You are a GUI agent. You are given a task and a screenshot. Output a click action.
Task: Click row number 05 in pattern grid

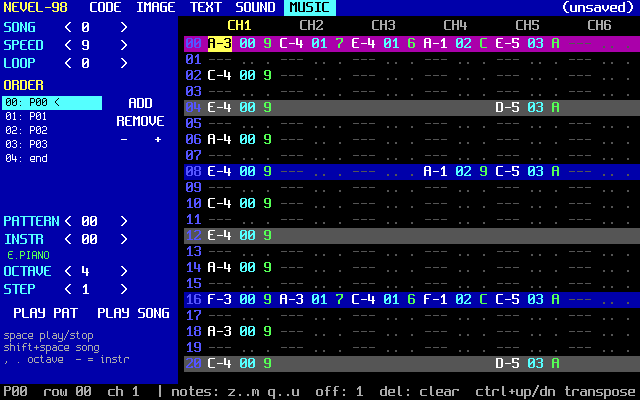[x=193, y=124]
